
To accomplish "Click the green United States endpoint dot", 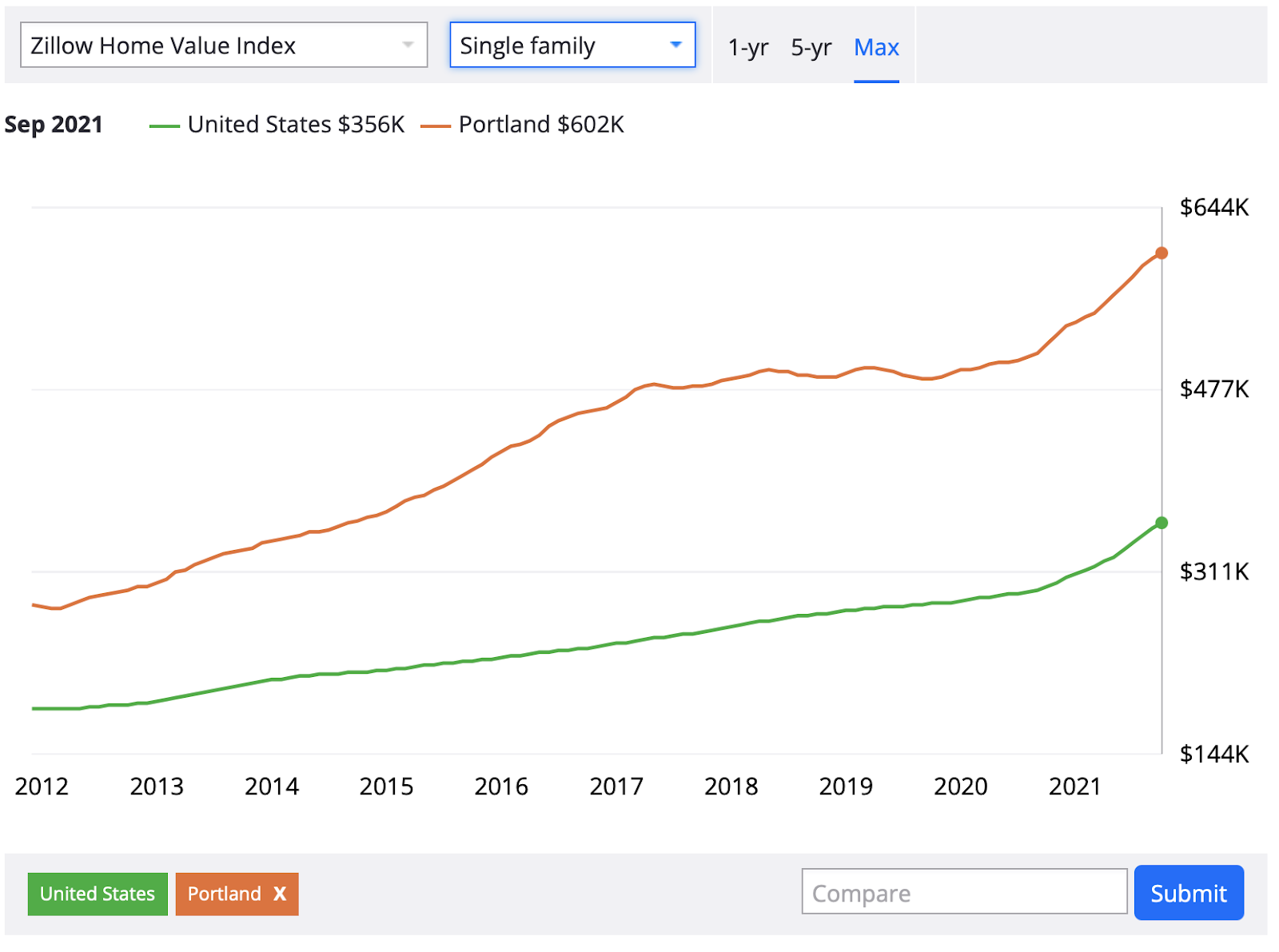I will pyautogui.click(x=1161, y=523).
